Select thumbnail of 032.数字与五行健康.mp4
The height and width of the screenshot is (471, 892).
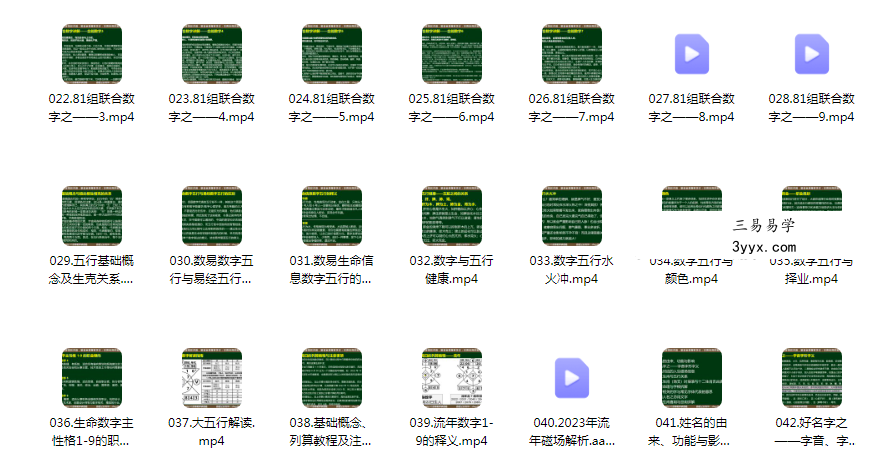point(452,216)
